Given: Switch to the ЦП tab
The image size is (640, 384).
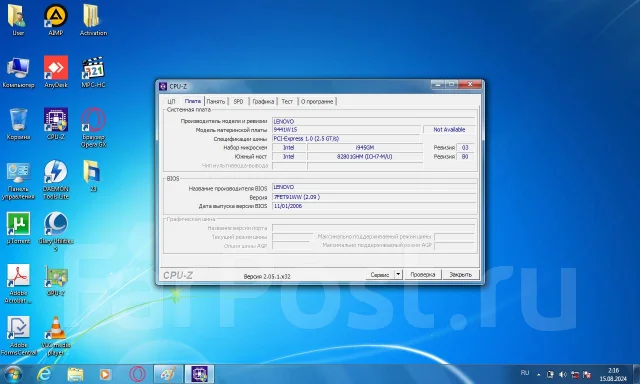Looking at the screenshot, I should point(171,101).
